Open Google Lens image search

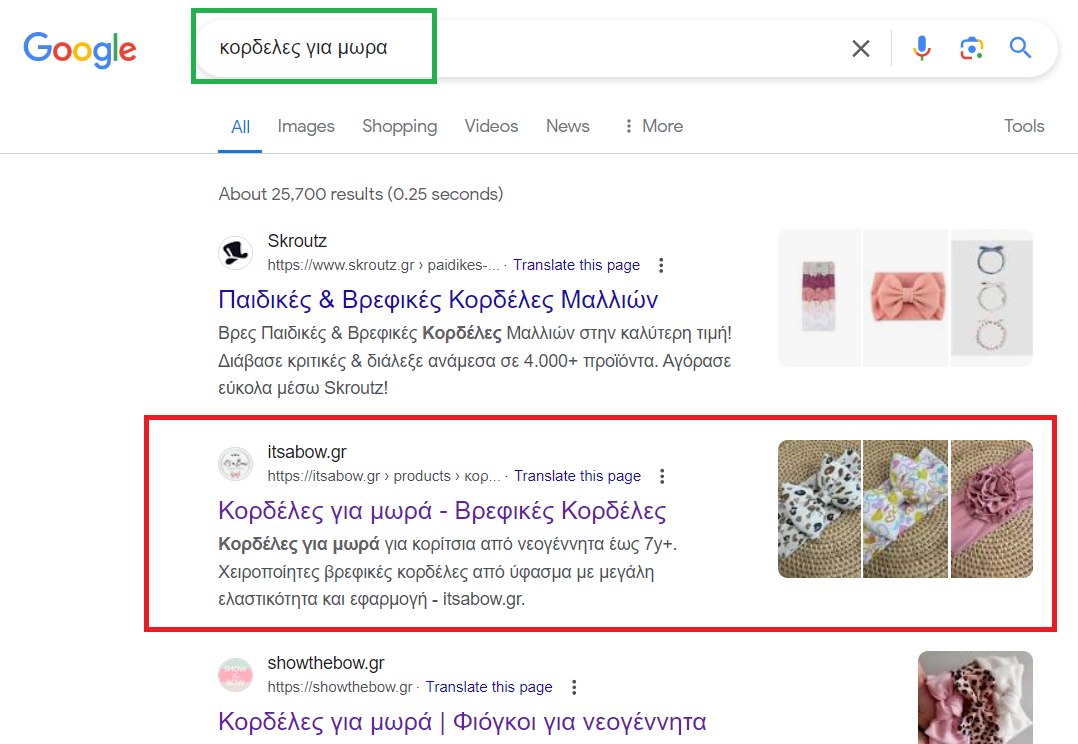971,48
